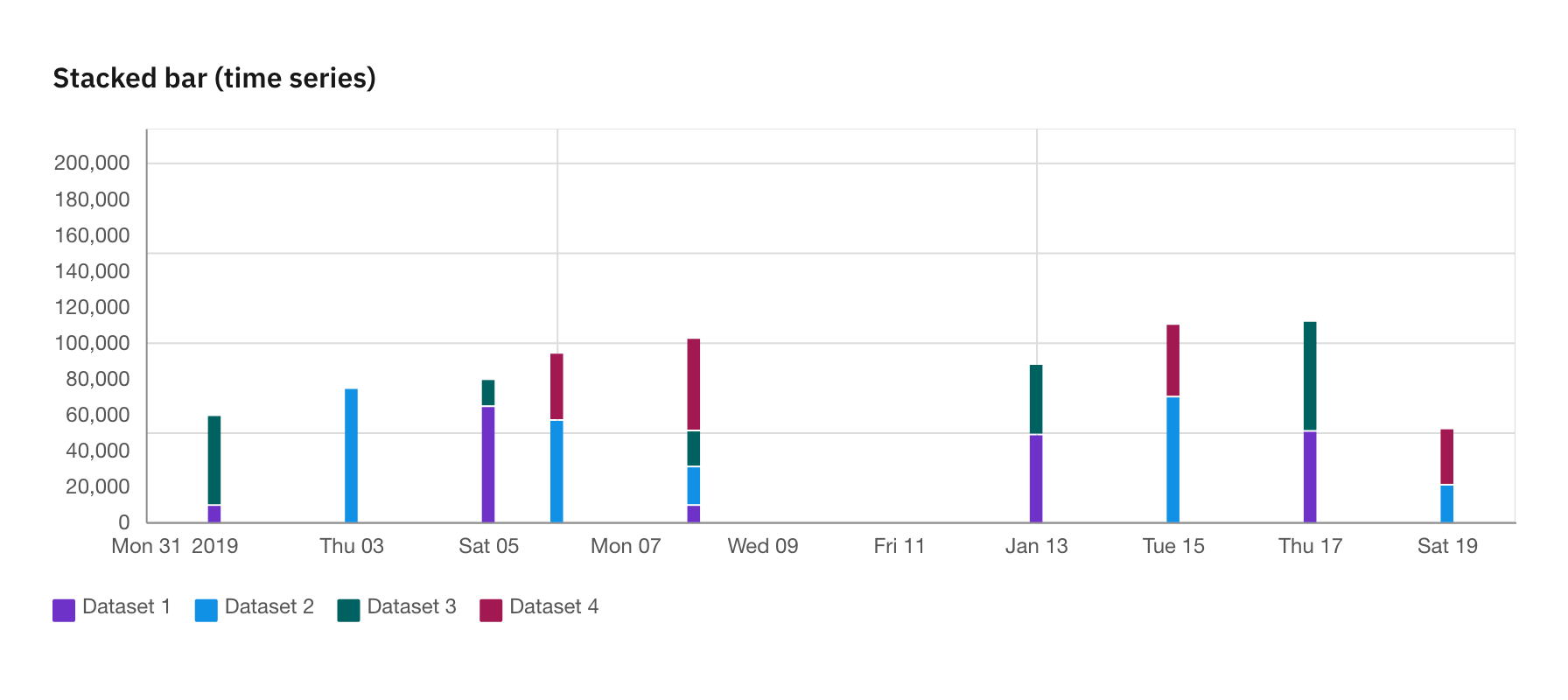
Task: Click the purple Dataset 1 legend swatch
Action: [64, 610]
